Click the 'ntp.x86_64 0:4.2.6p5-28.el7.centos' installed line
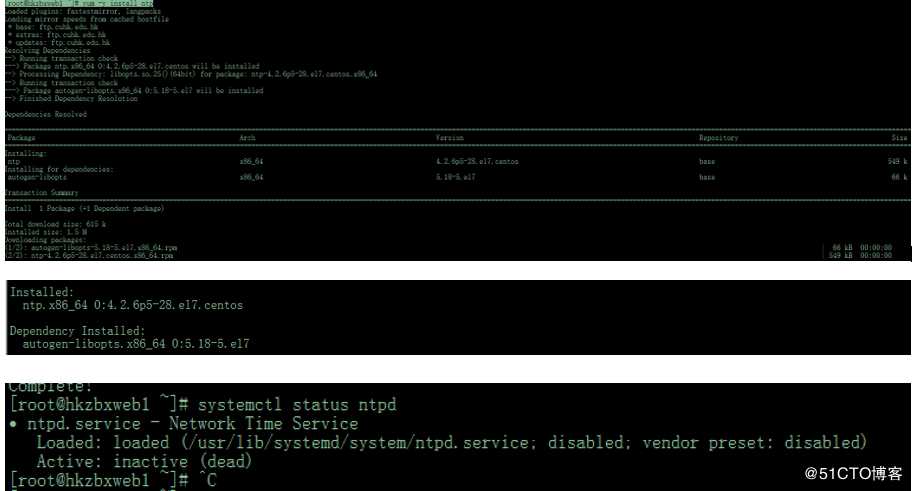The width and height of the screenshot is (913, 491). coord(133,305)
